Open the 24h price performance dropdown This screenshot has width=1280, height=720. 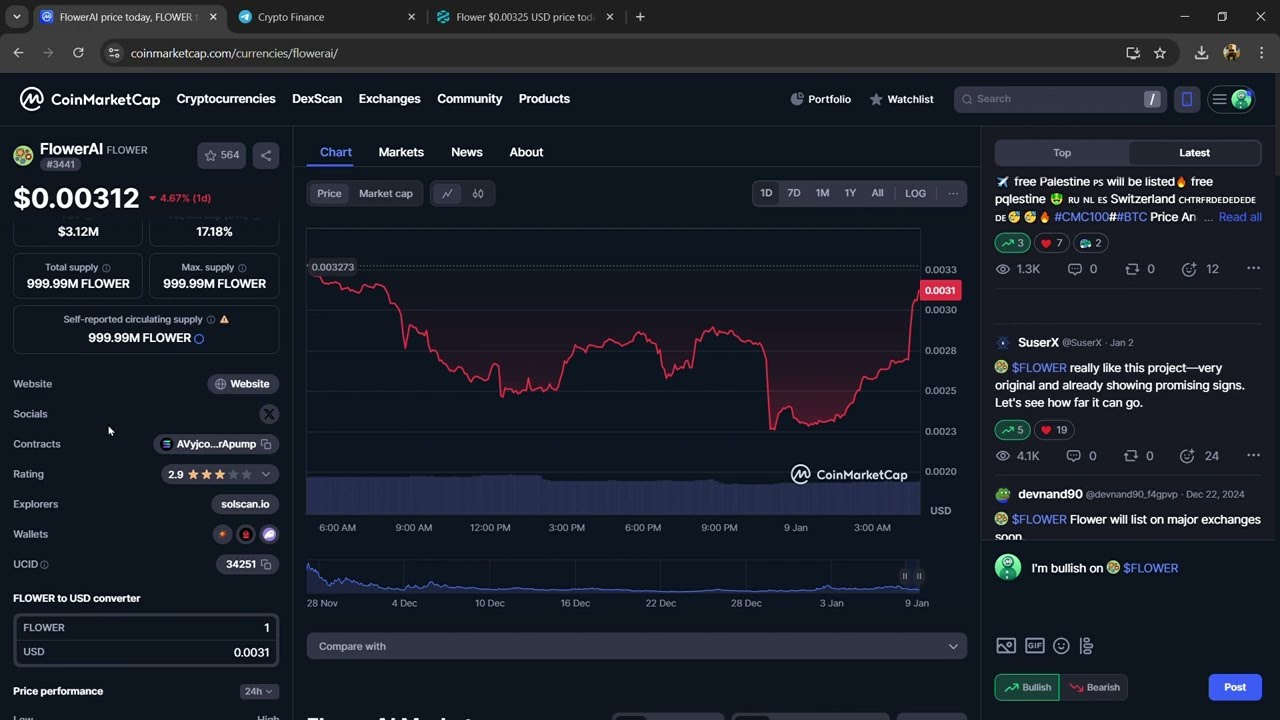tap(259, 691)
